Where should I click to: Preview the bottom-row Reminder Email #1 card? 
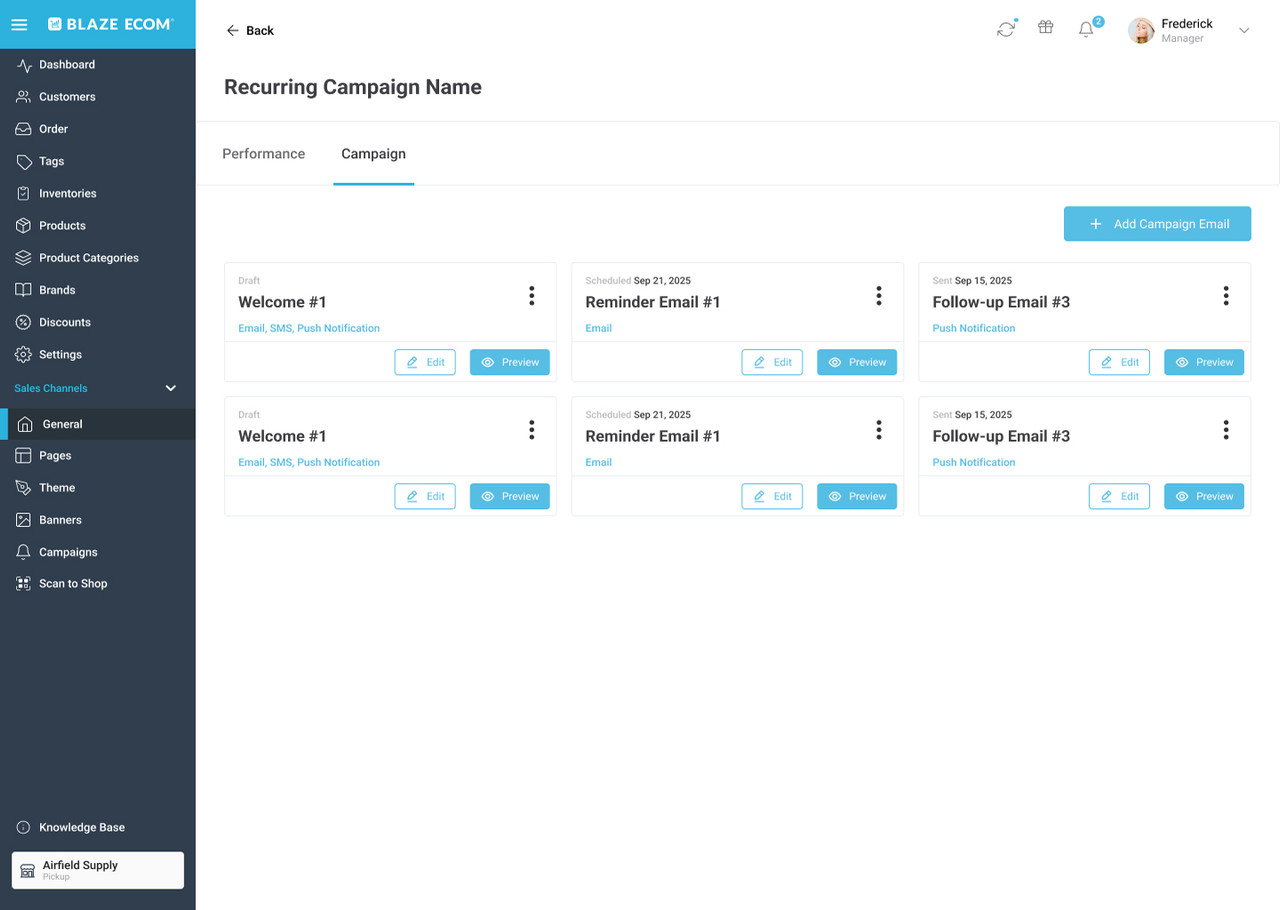point(857,496)
